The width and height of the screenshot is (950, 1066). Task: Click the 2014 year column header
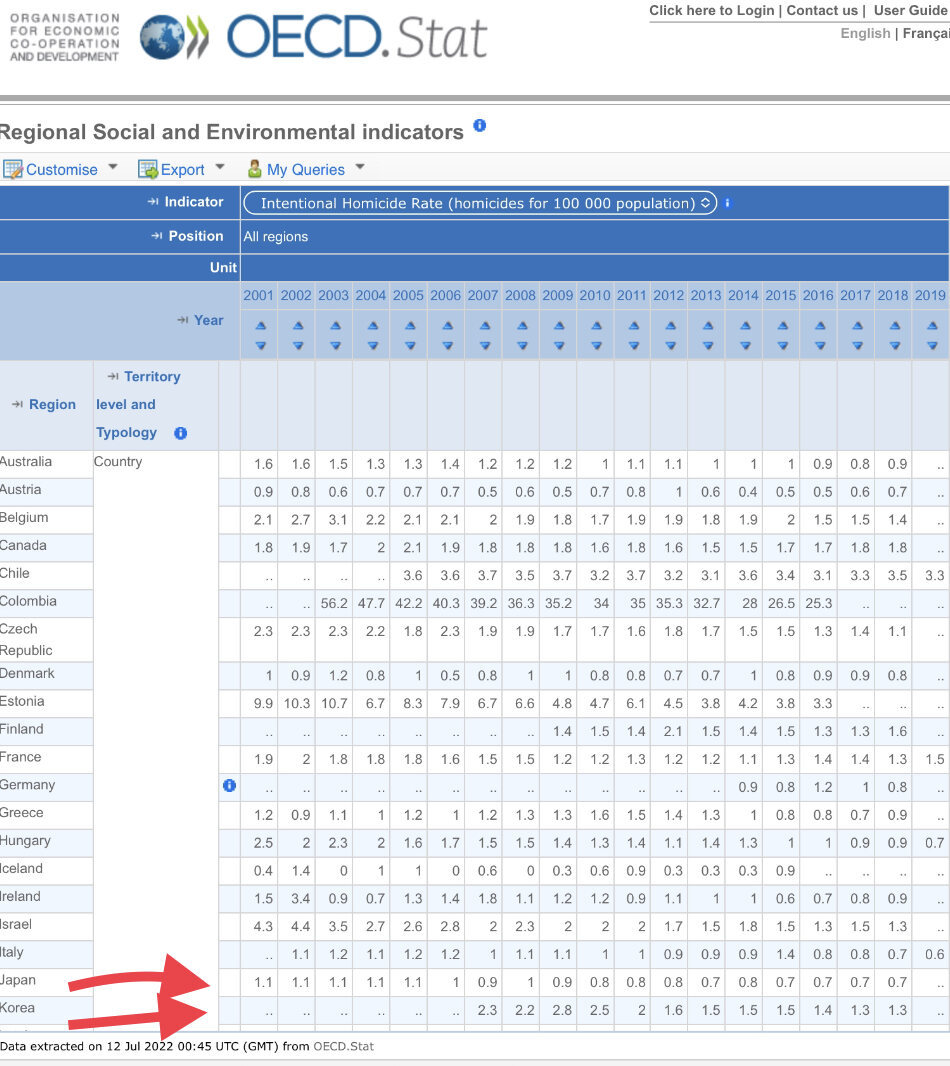pyautogui.click(x=743, y=295)
